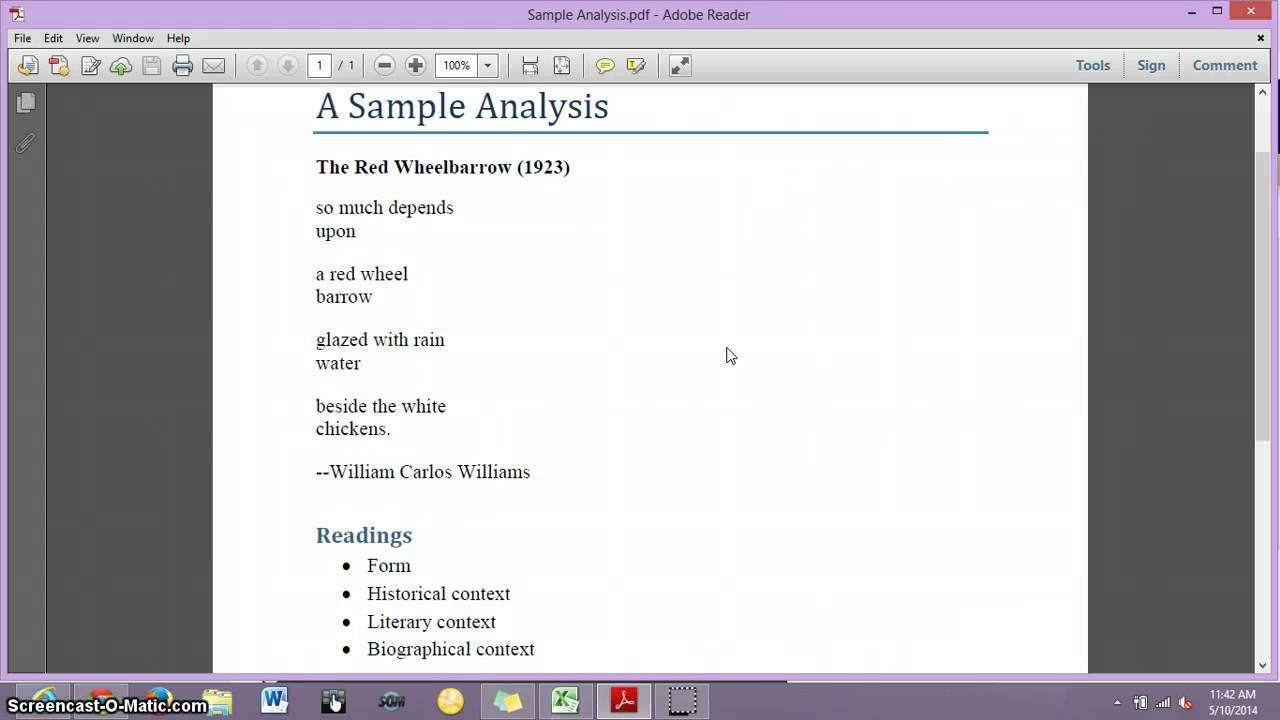Switch to read mode with expand icon
The width and height of the screenshot is (1280, 720).
[680, 66]
